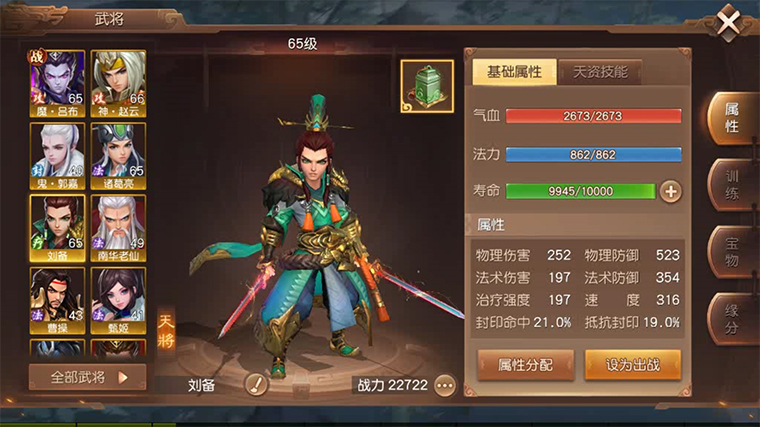Screen dimensions: 760x427
Task: Select the 南华老仙 hero portrait
Action: (x=118, y=228)
